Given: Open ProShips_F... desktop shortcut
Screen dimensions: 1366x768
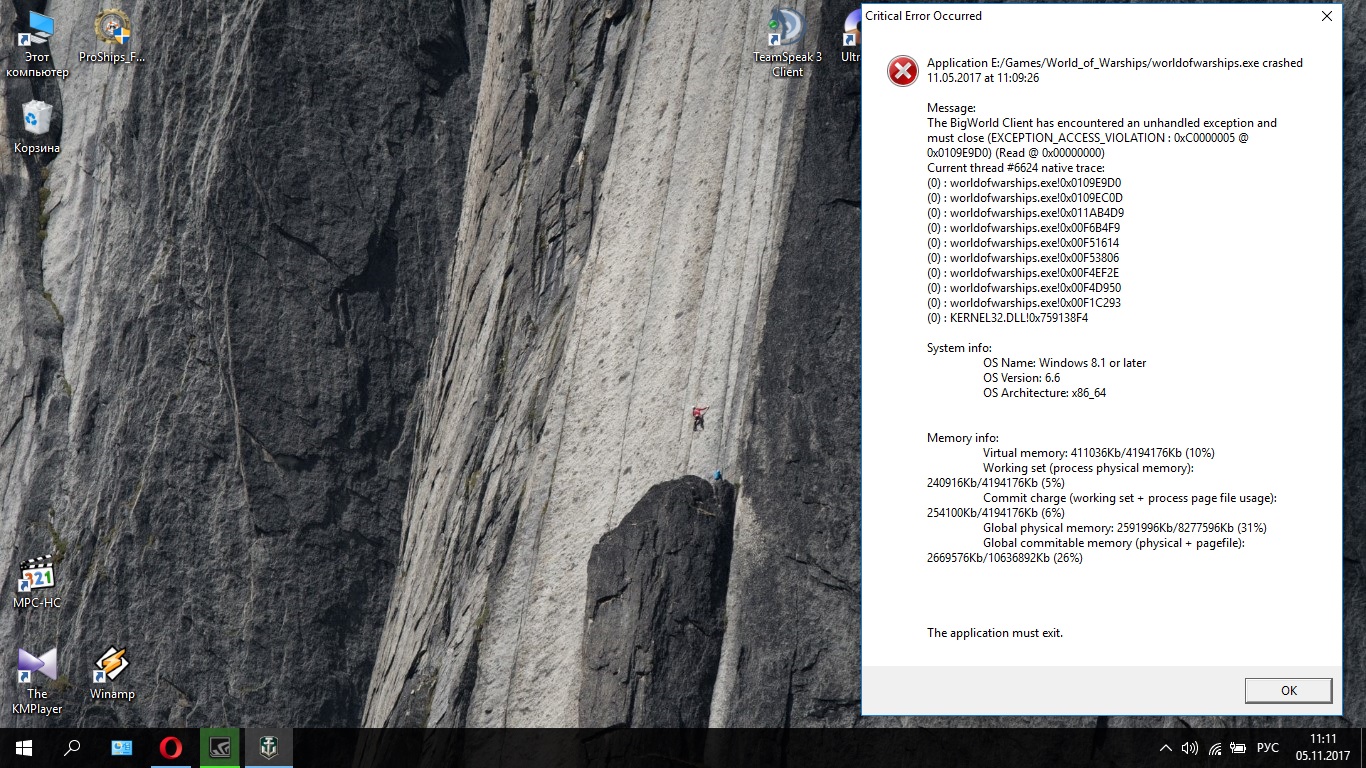Looking at the screenshot, I should coord(112,37).
